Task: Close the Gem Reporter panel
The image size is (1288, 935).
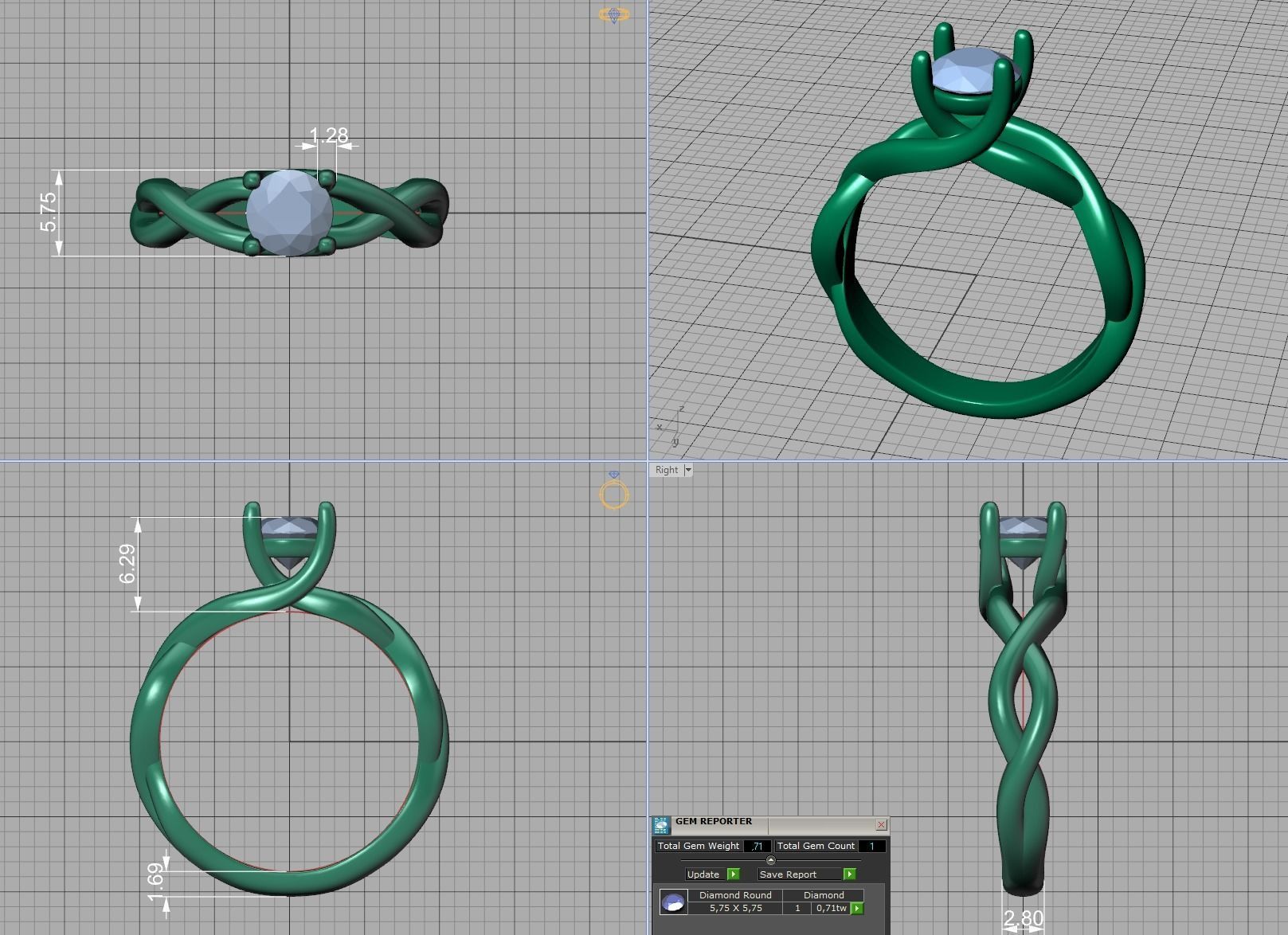Action: coord(881,824)
